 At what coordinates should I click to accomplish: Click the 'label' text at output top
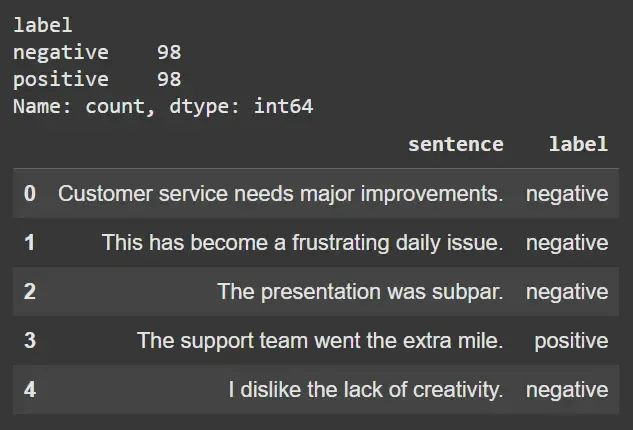(x=42, y=25)
